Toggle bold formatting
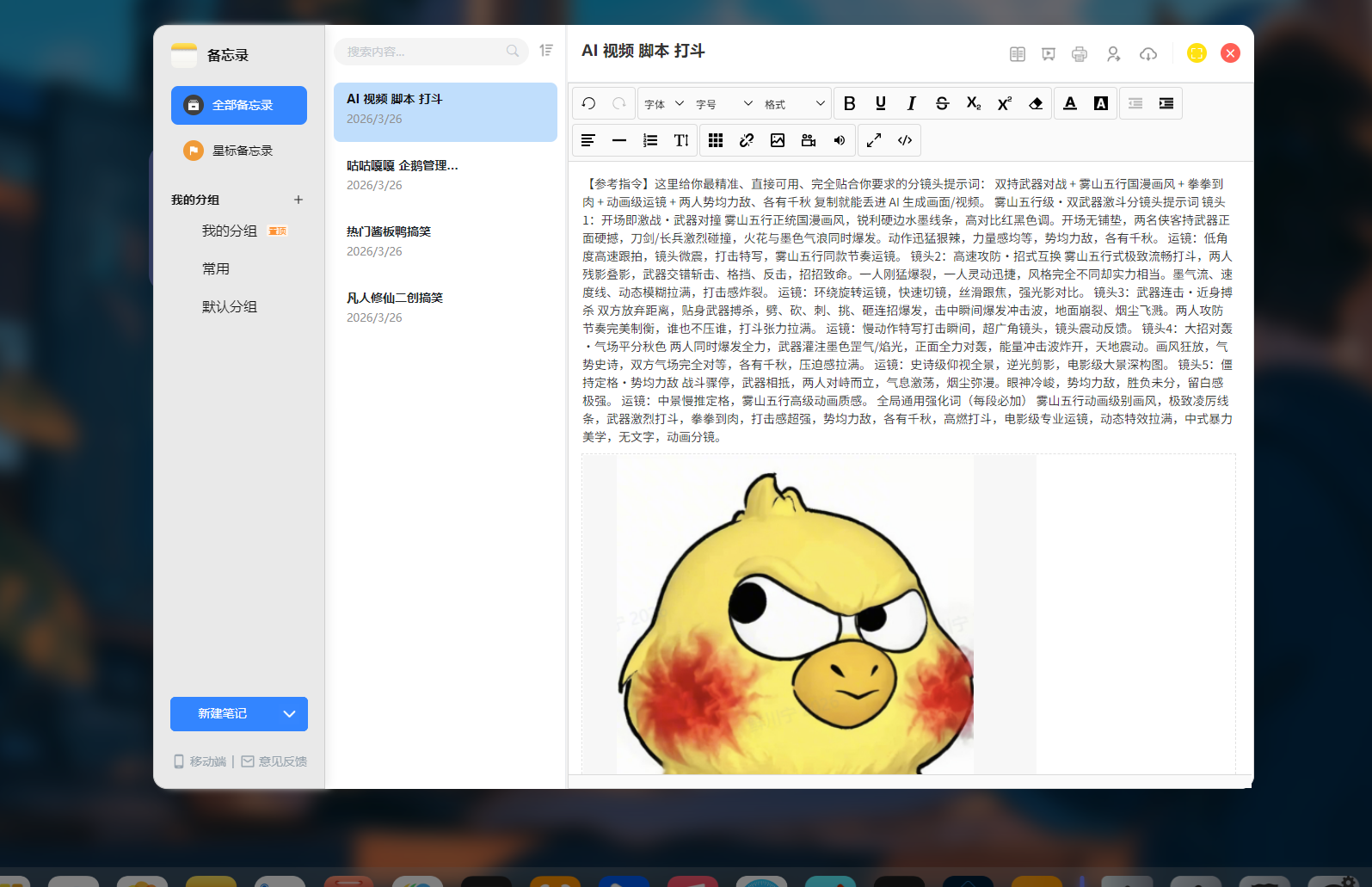Screen dimensions: 1372x887 850,103
